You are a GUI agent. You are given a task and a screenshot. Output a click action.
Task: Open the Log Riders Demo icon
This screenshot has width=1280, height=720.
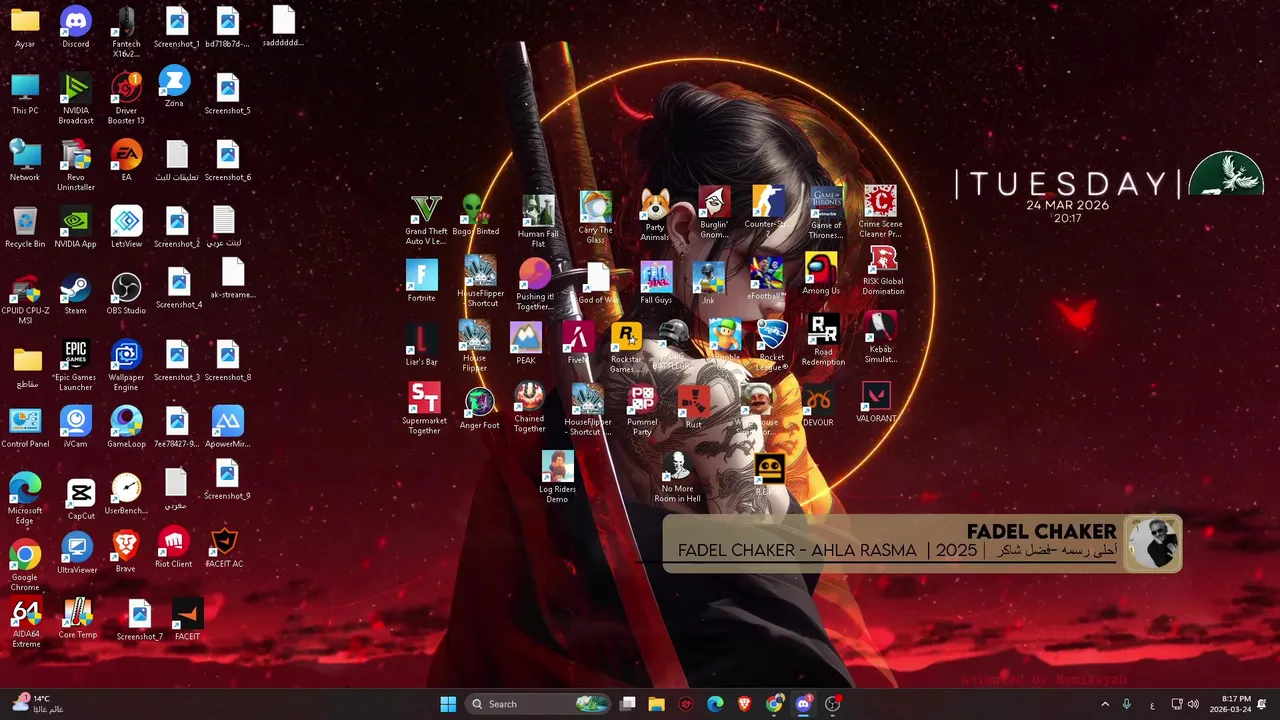[x=557, y=476]
